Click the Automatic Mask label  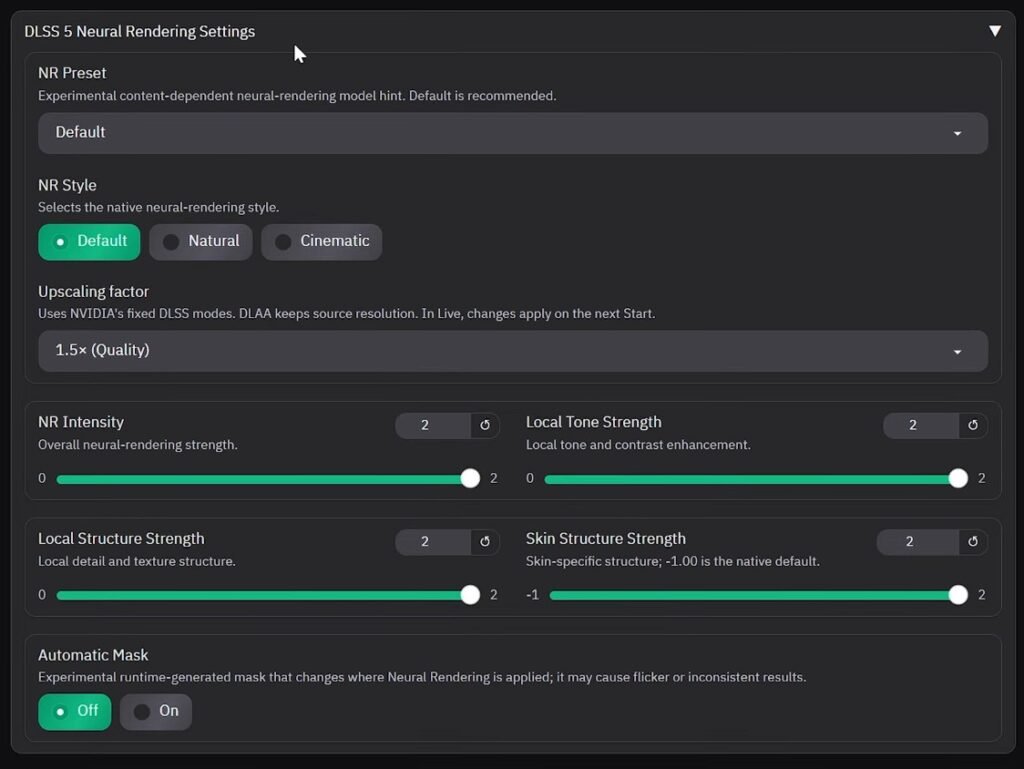[x=93, y=655]
